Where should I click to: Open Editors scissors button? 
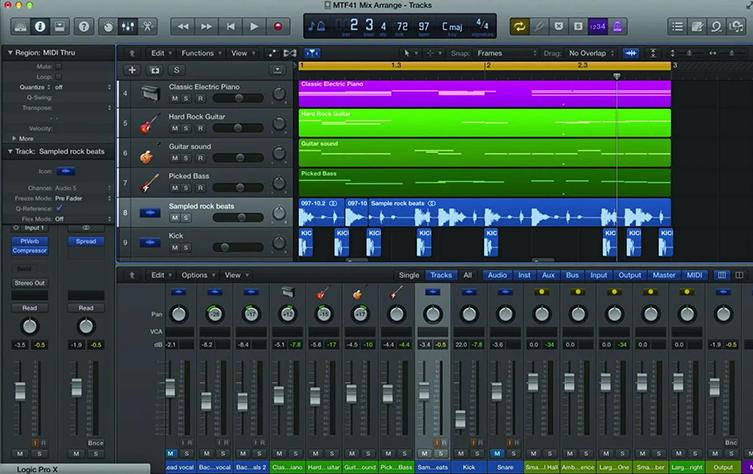(147, 26)
